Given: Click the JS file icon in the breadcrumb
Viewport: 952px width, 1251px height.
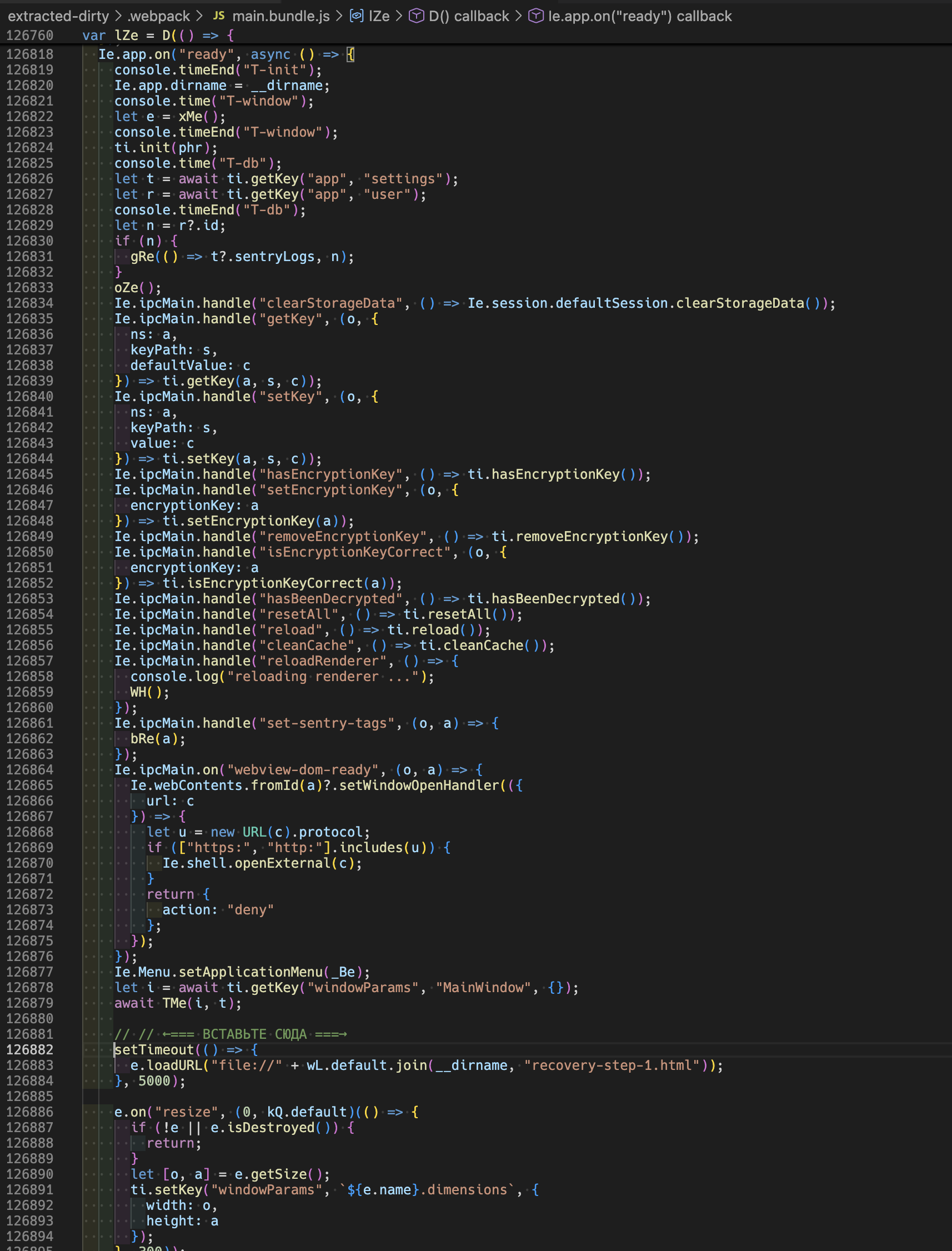Looking at the screenshot, I should coord(220,16).
